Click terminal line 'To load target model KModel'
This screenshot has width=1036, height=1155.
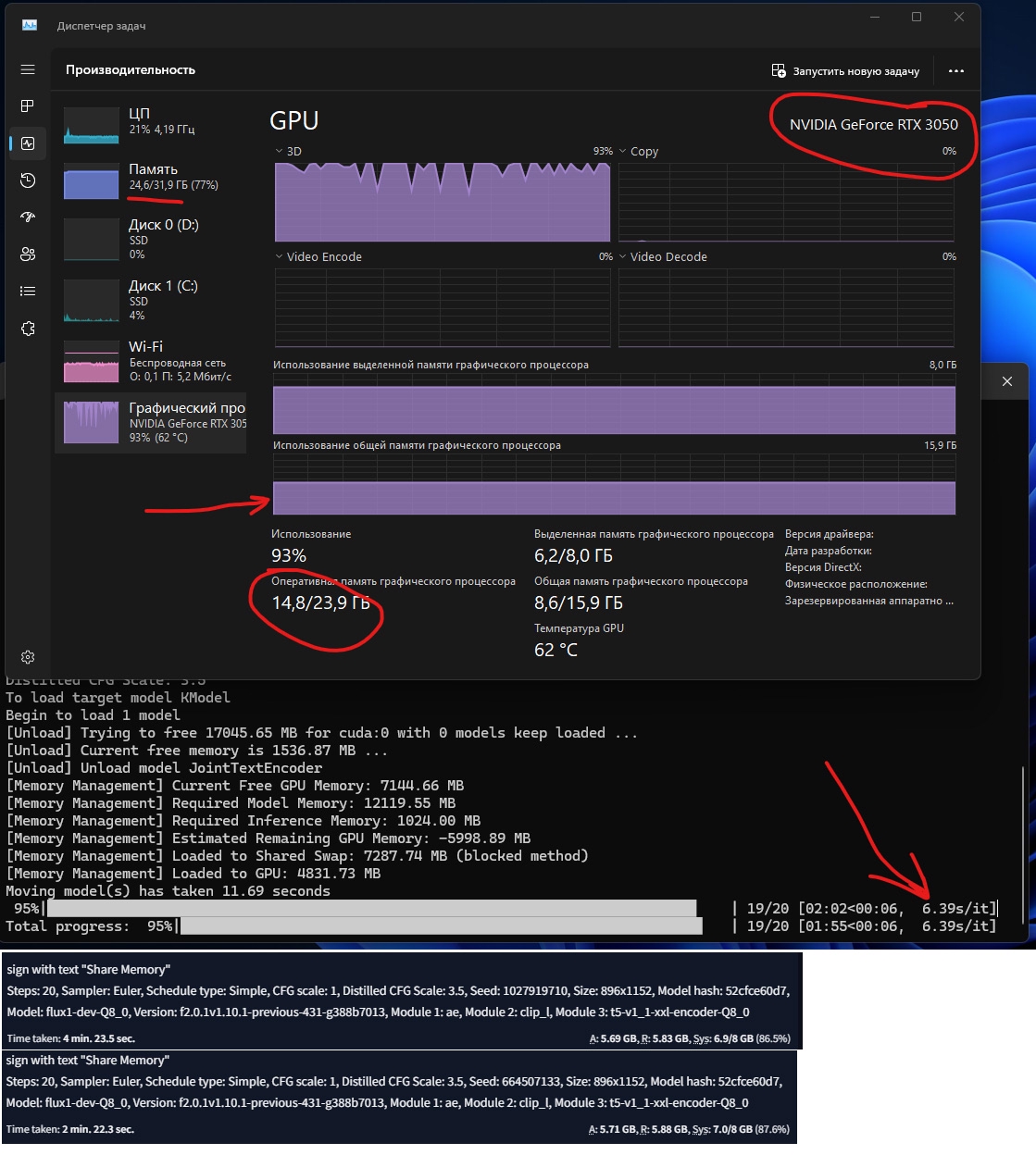tap(119, 698)
